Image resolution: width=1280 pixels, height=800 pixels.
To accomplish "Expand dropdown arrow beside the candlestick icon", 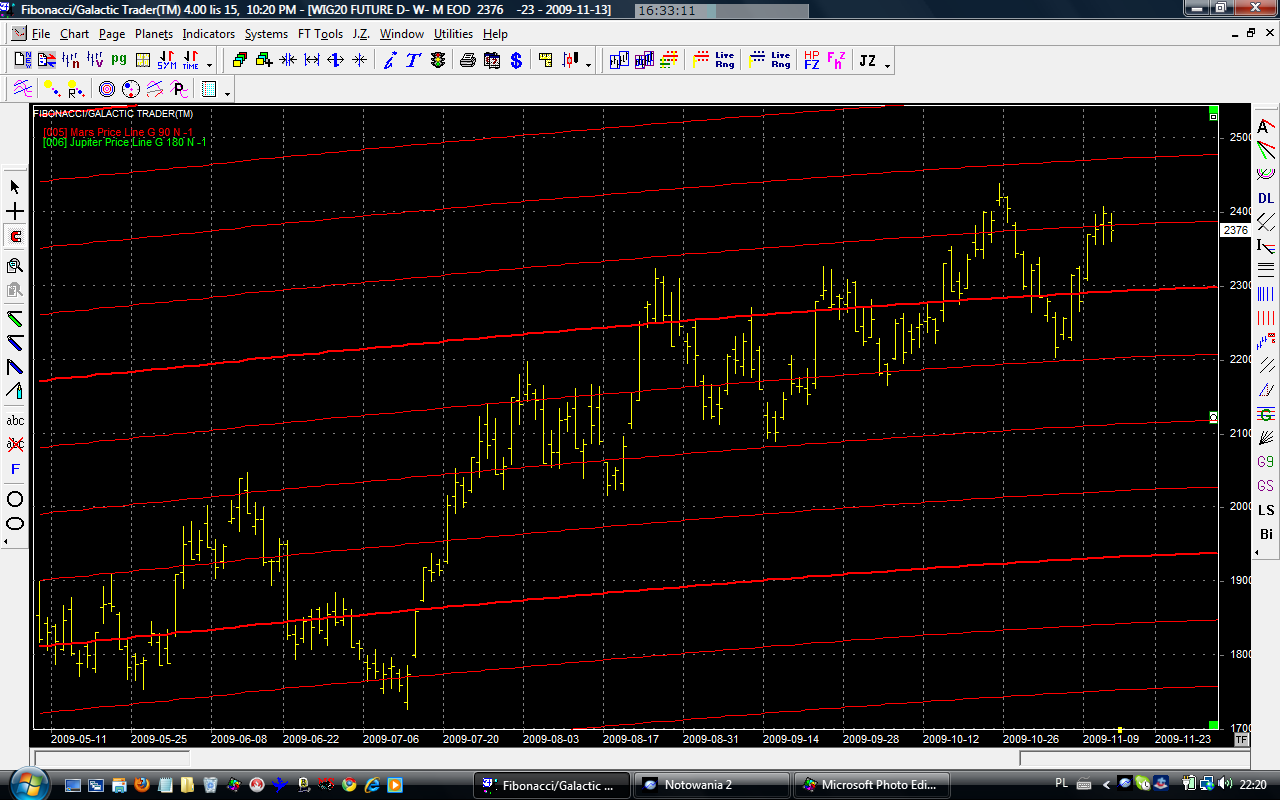I will [x=588, y=66].
